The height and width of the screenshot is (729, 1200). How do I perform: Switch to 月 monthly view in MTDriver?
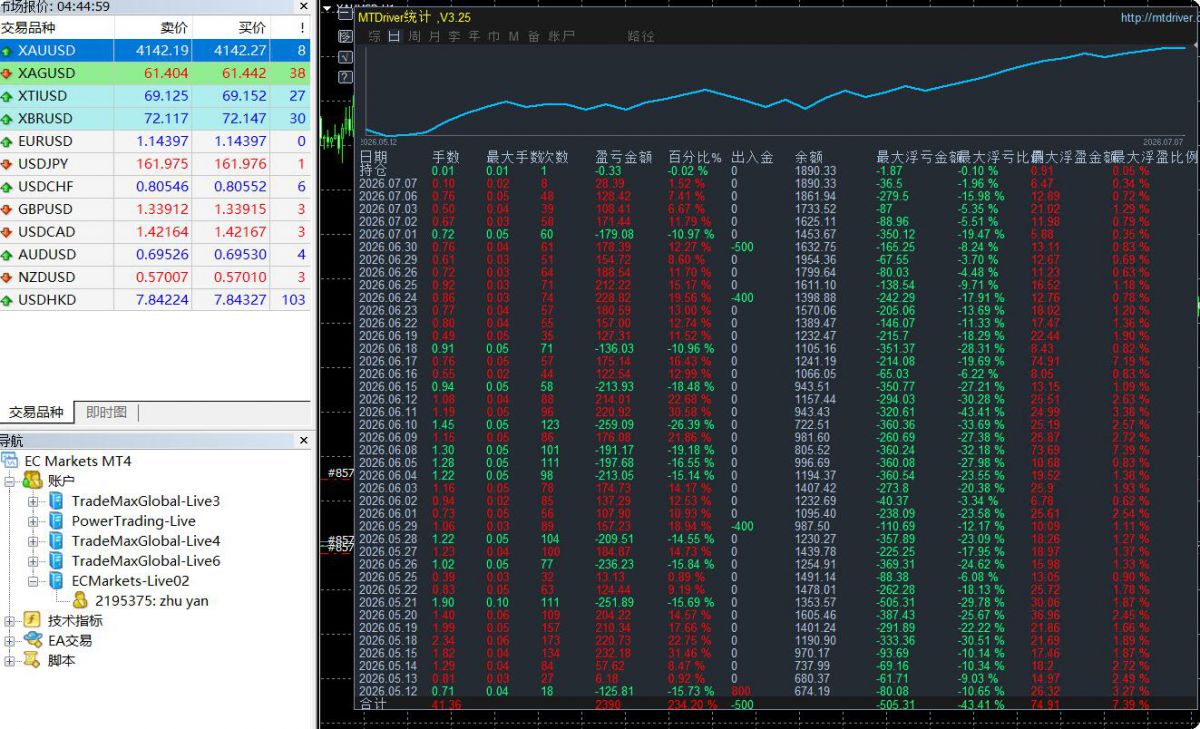click(x=434, y=37)
